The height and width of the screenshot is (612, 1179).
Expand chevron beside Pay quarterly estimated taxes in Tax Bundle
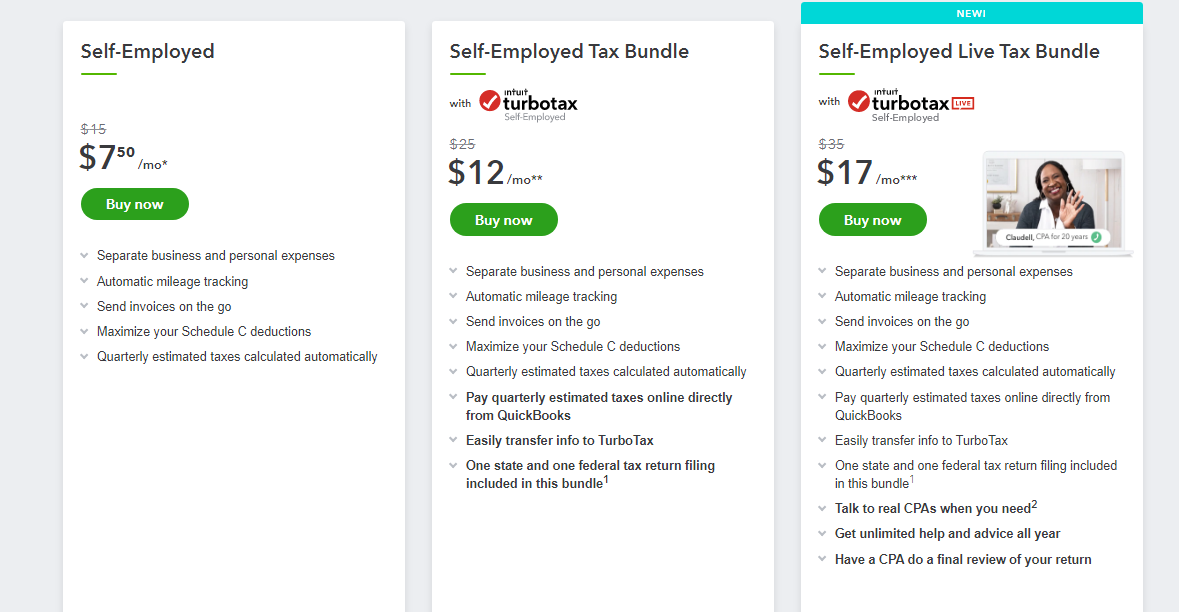[453, 396]
